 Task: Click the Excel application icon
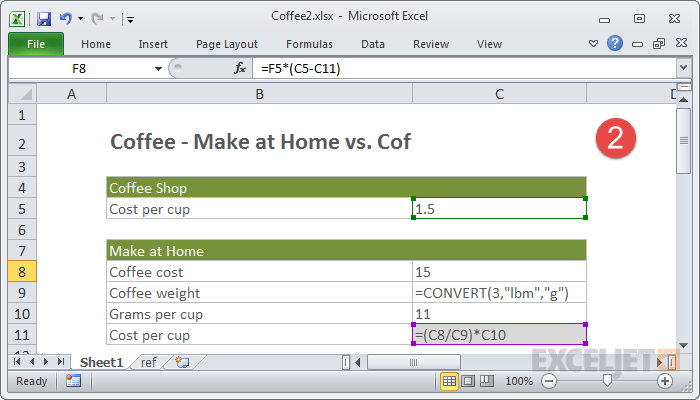click(x=17, y=19)
